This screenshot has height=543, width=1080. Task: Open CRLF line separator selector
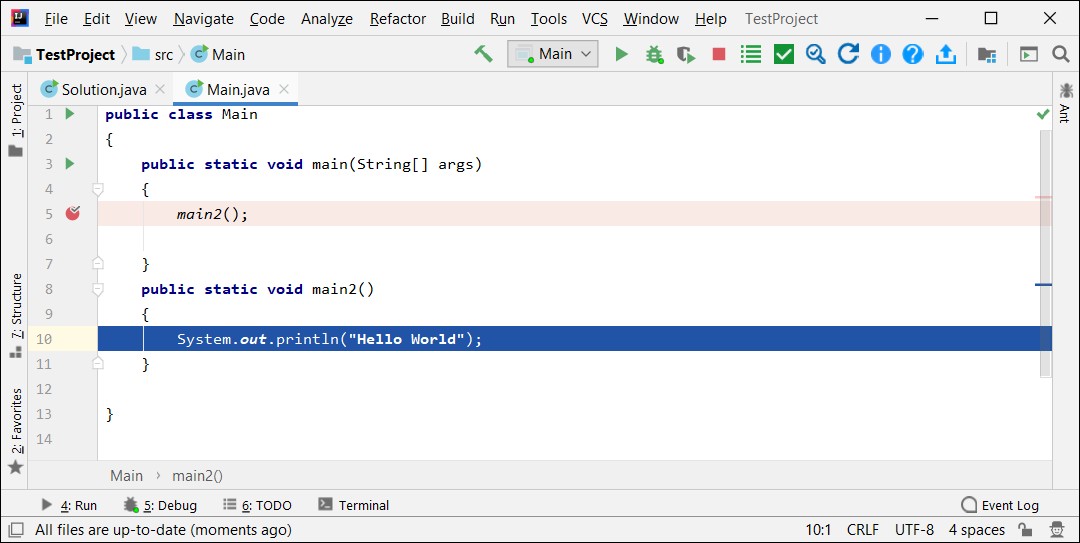coord(862,529)
